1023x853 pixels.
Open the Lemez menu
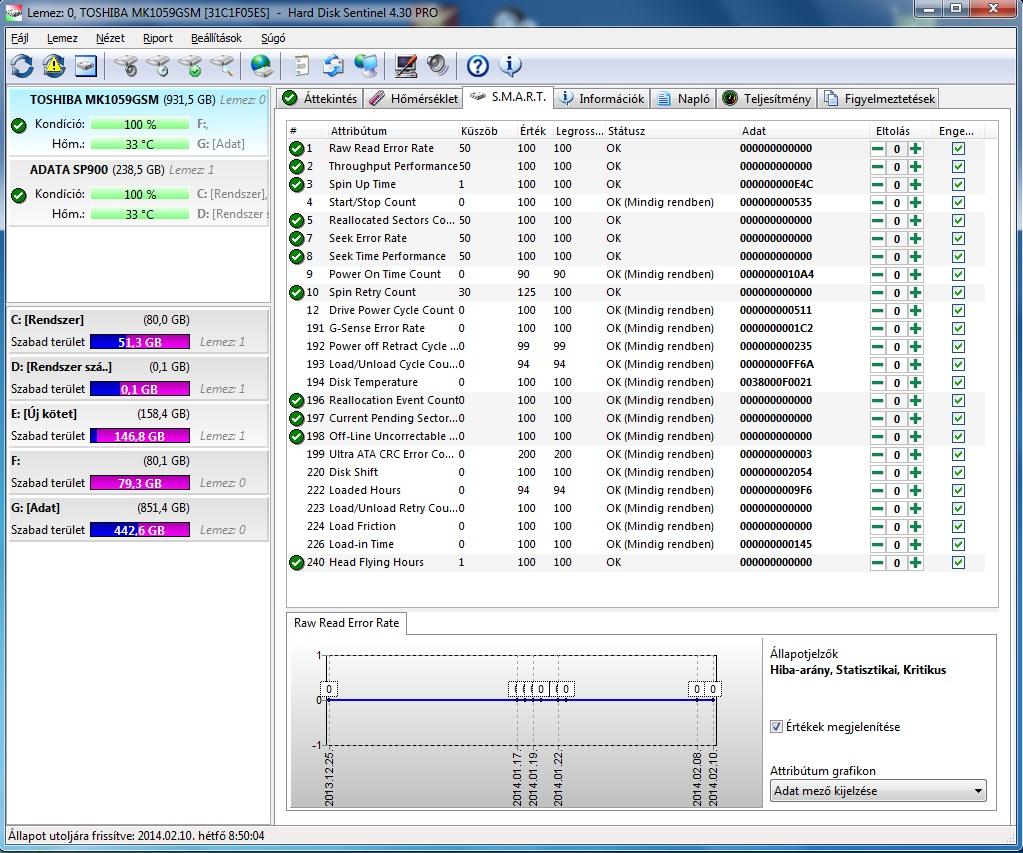(62, 38)
